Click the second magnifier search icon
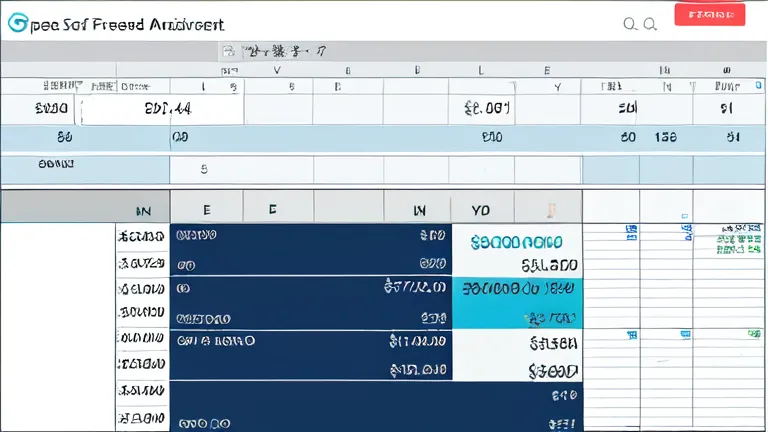The width and height of the screenshot is (768, 432). tap(650, 24)
